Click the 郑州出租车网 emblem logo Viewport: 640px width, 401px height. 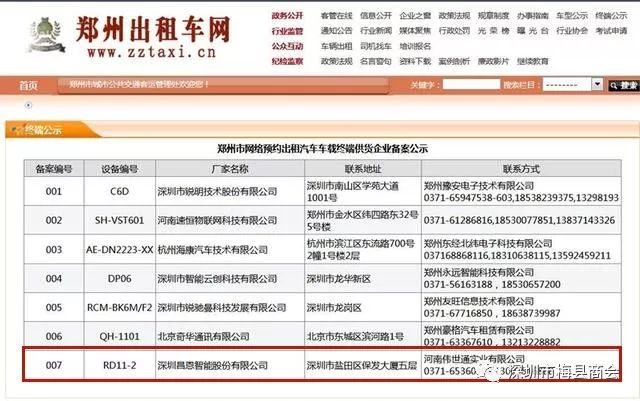click(46, 35)
